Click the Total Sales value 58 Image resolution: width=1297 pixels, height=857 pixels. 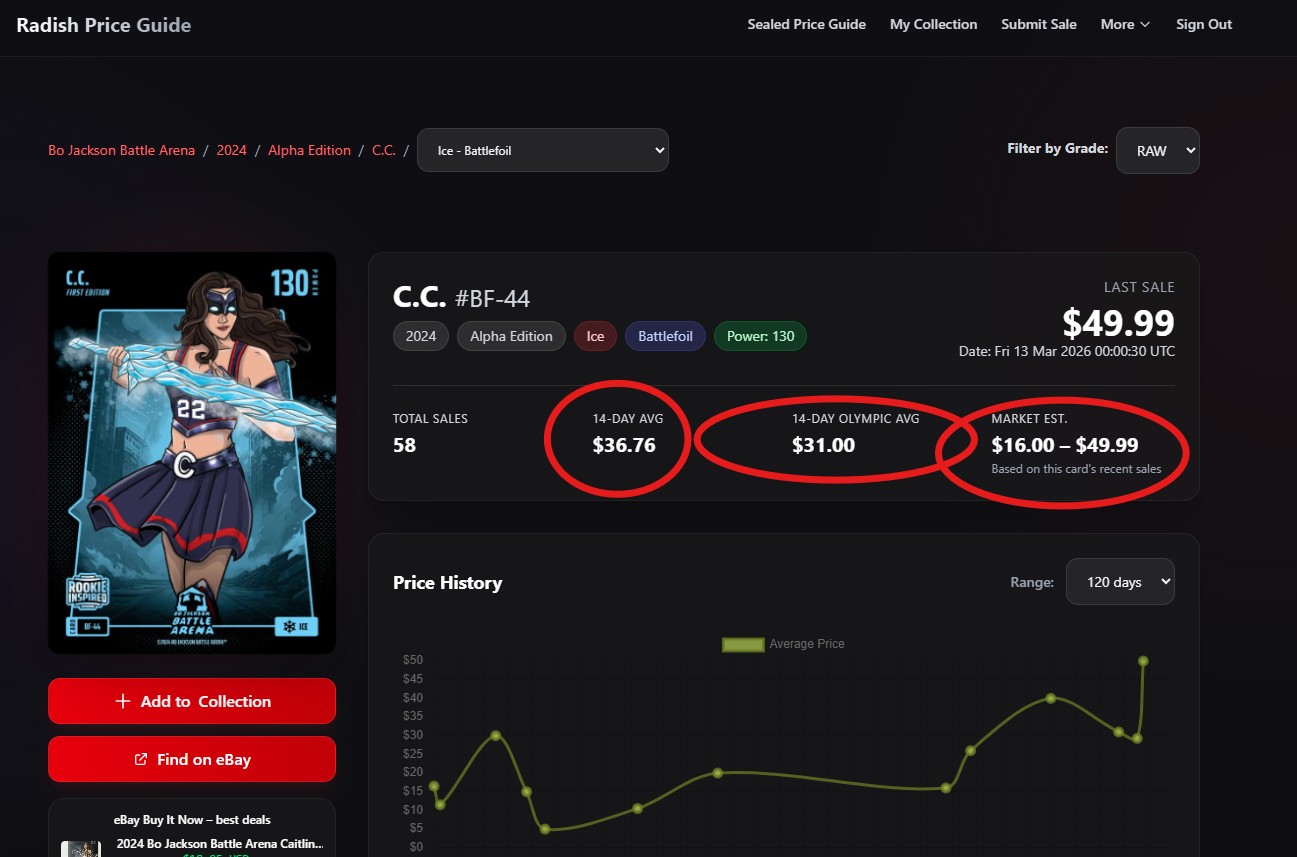click(404, 445)
